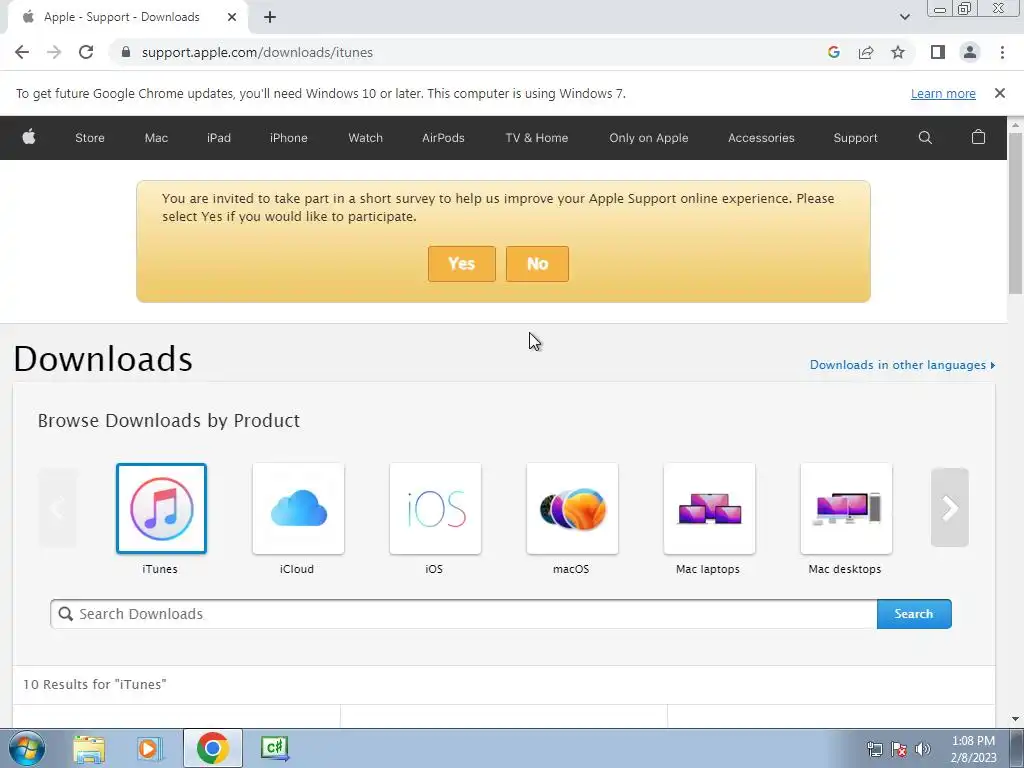Click the padlock site info icon
Image resolution: width=1024 pixels, height=768 pixels.
[126, 52]
